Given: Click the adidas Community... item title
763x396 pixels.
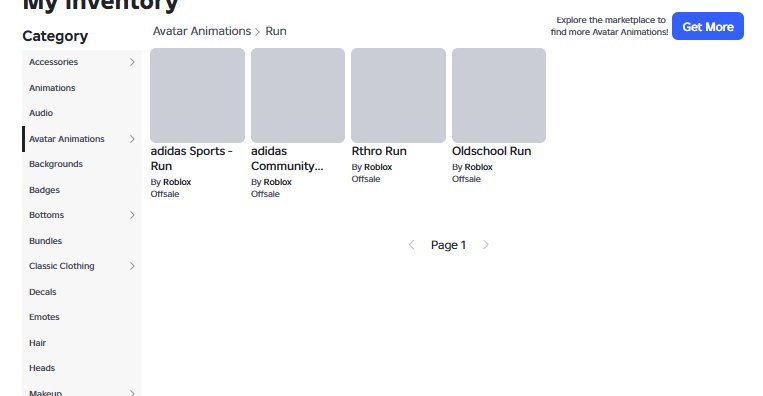Looking at the screenshot, I should [x=287, y=159].
